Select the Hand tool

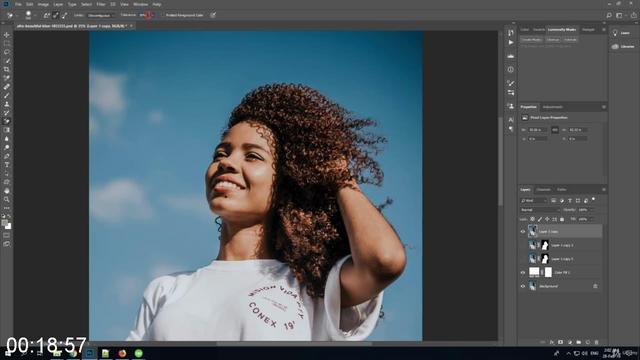7,191
